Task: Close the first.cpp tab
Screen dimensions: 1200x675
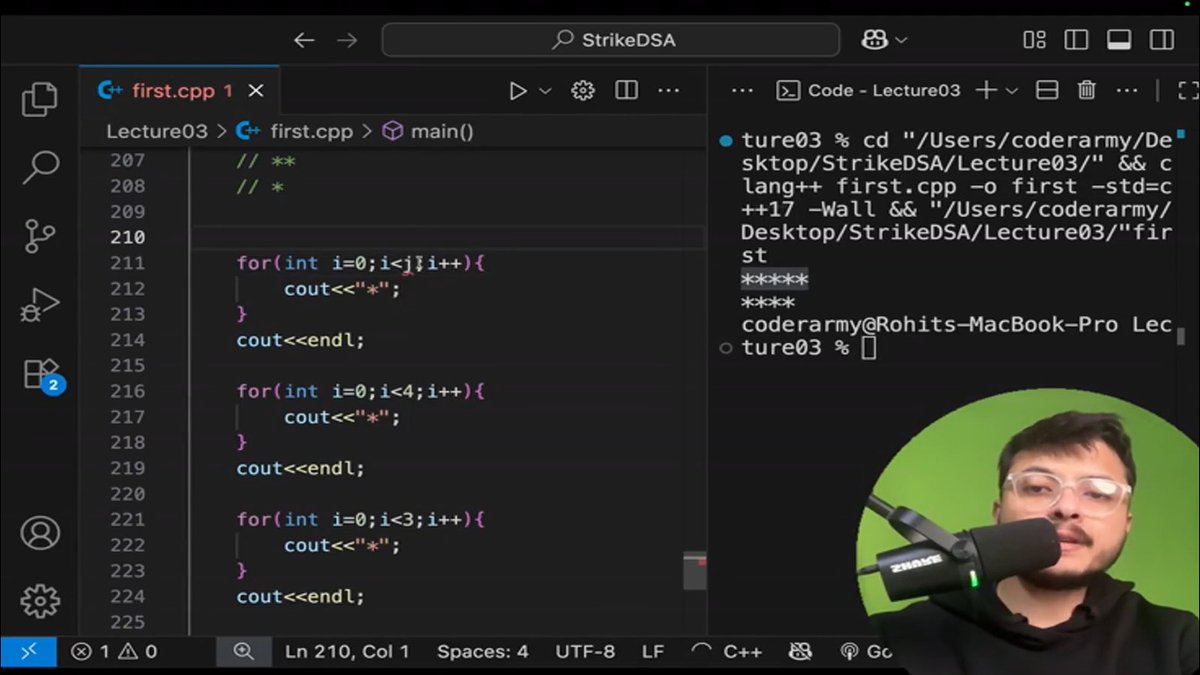Action: [x=256, y=91]
